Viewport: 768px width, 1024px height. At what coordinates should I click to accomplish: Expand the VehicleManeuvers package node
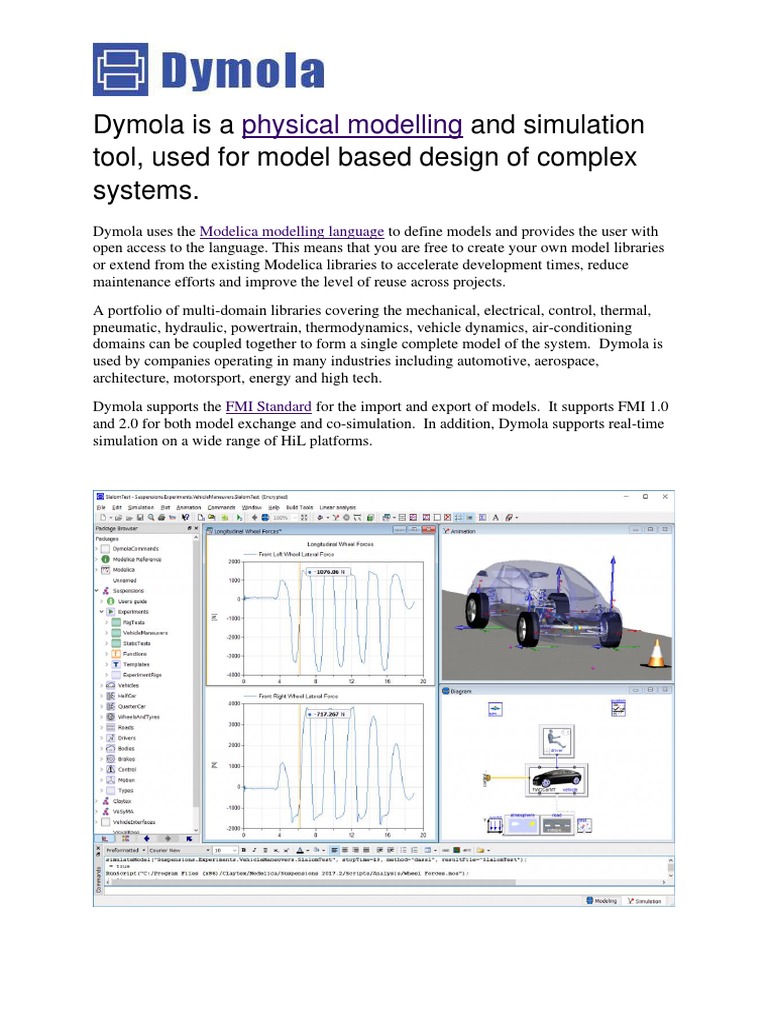108,633
